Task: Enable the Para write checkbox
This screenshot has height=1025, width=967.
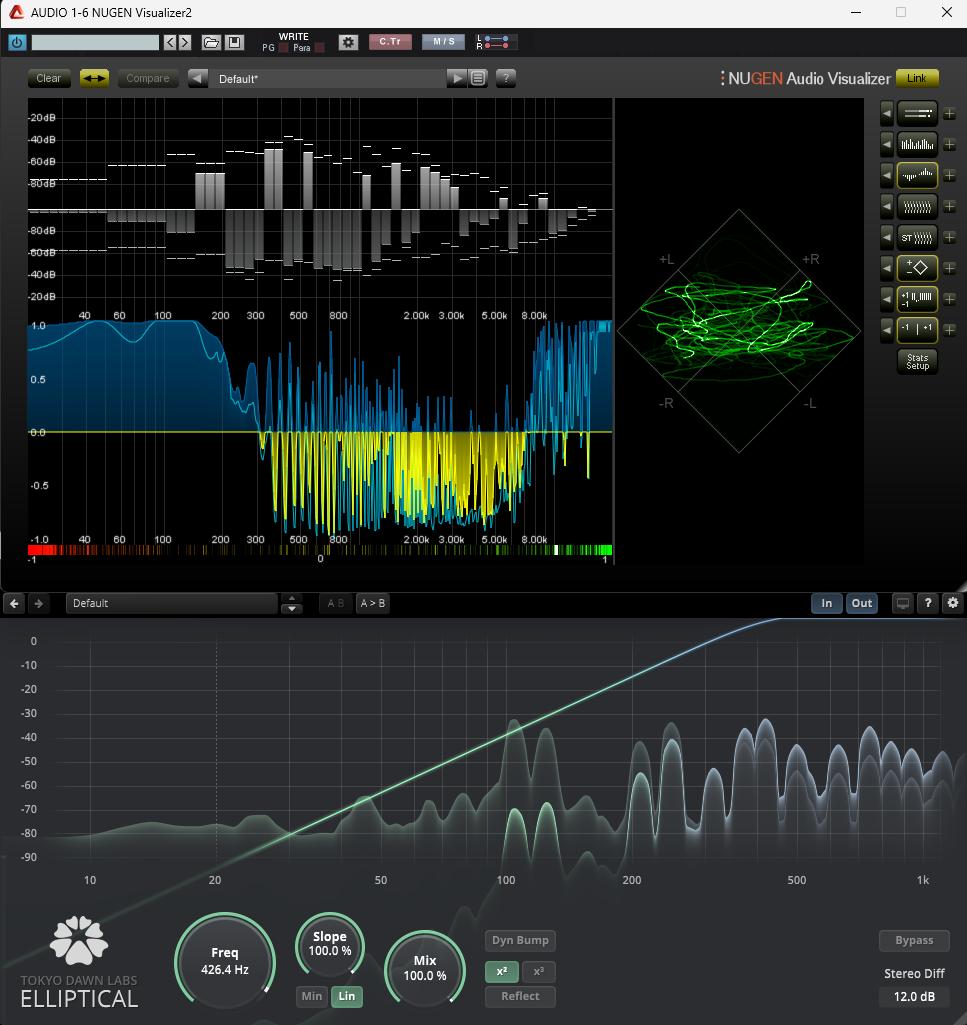Action: pos(320,48)
